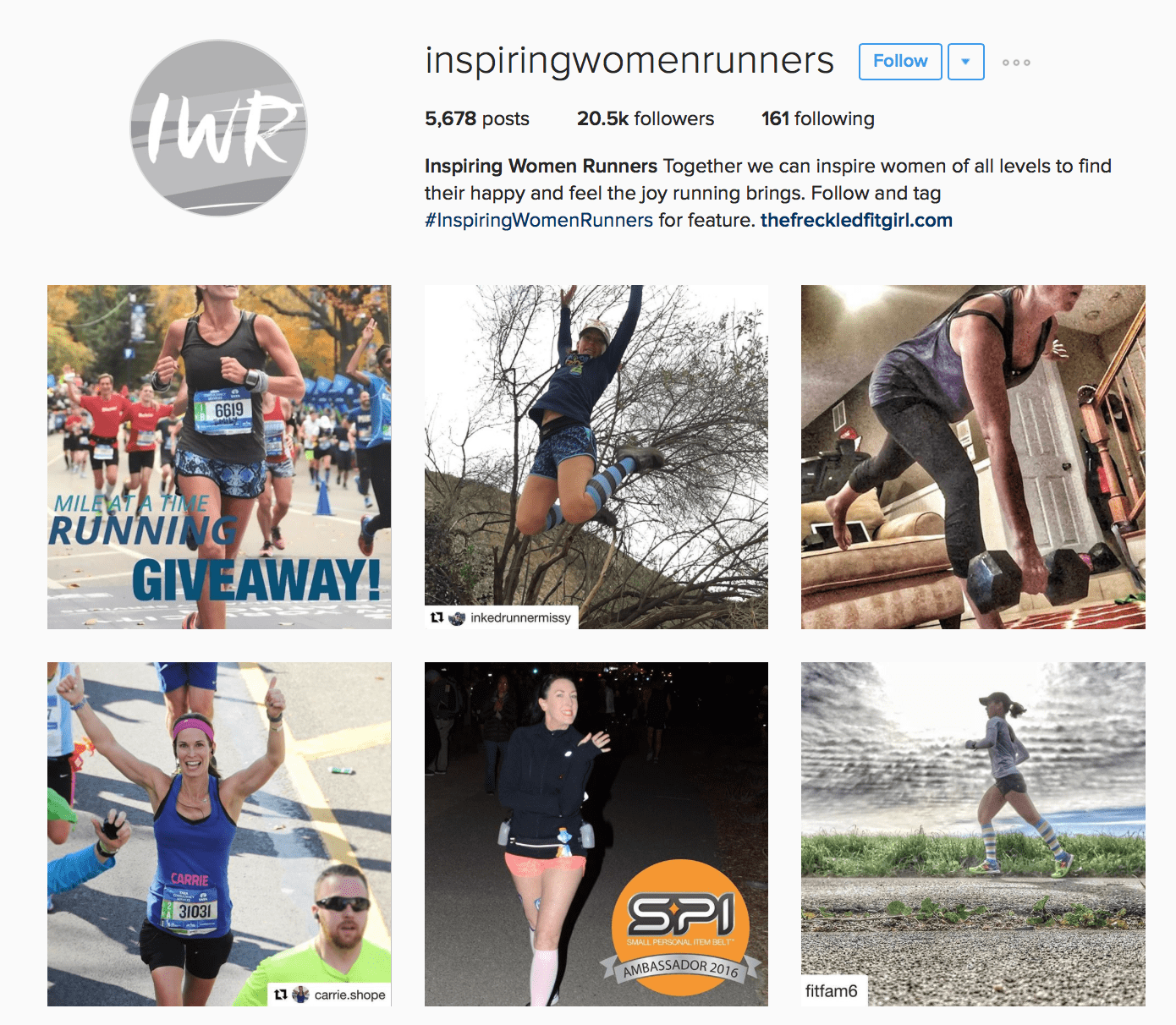The height and width of the screenshot is (1025, 1176).
Task: Click the repost icon on the carrie.shope photo
Action: [281, 995]
